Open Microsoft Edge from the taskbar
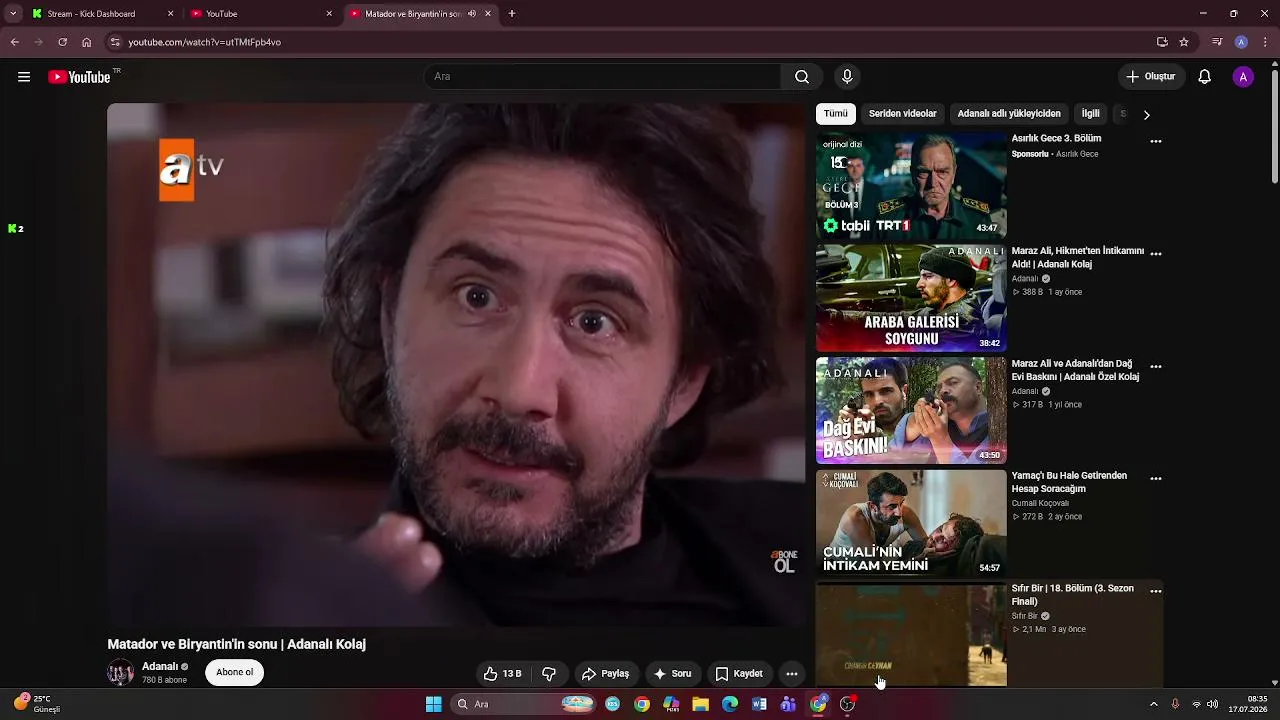Viewport: 1280px width, 720px height. [730, 704]
